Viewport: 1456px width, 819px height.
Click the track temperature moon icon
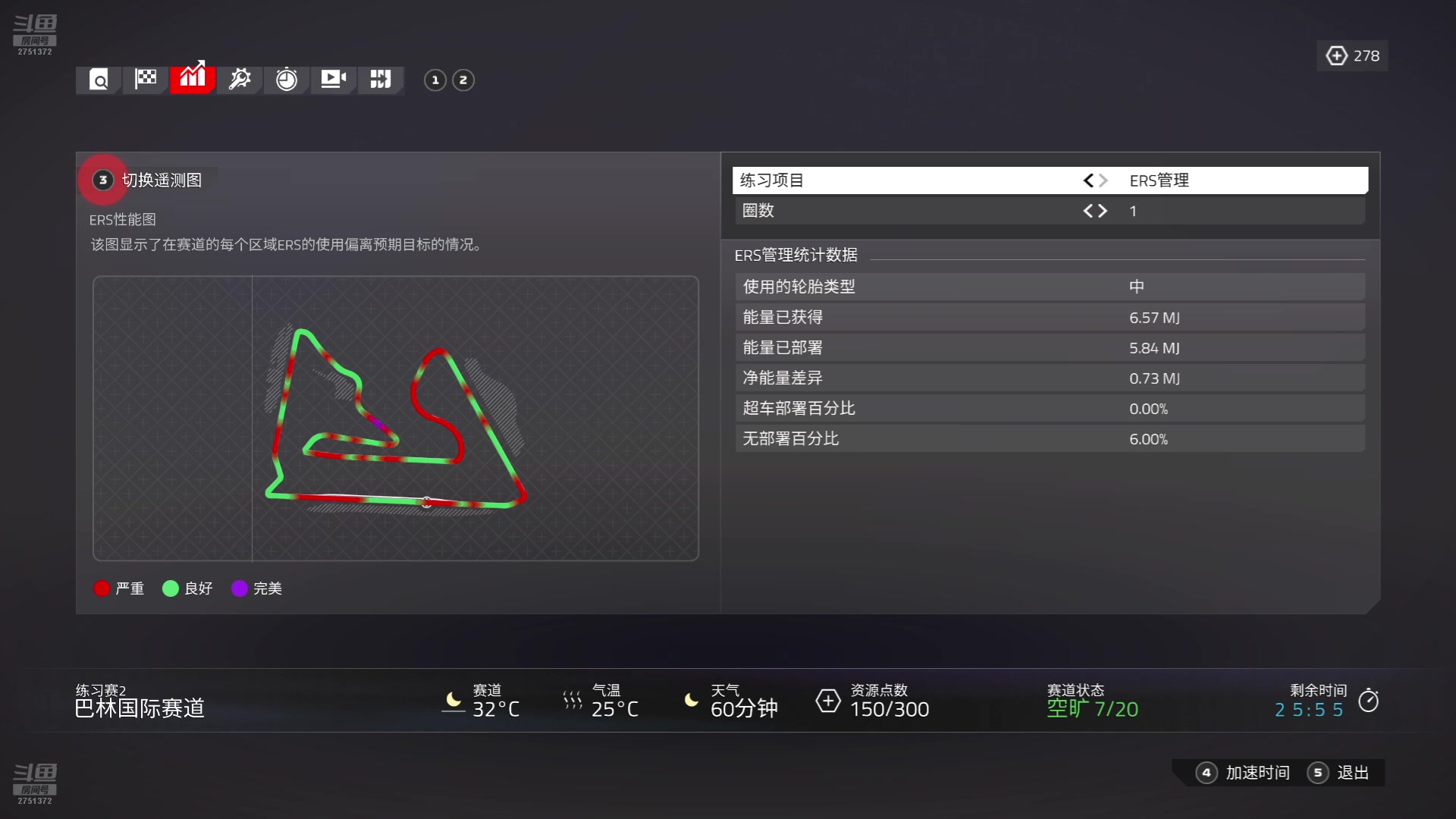(453, 701)
